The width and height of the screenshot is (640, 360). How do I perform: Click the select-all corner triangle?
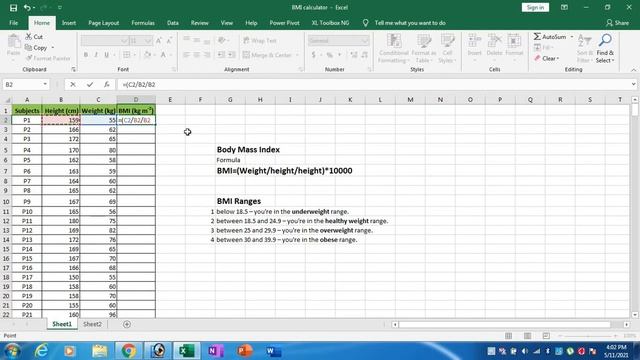[x=7, y=100]
